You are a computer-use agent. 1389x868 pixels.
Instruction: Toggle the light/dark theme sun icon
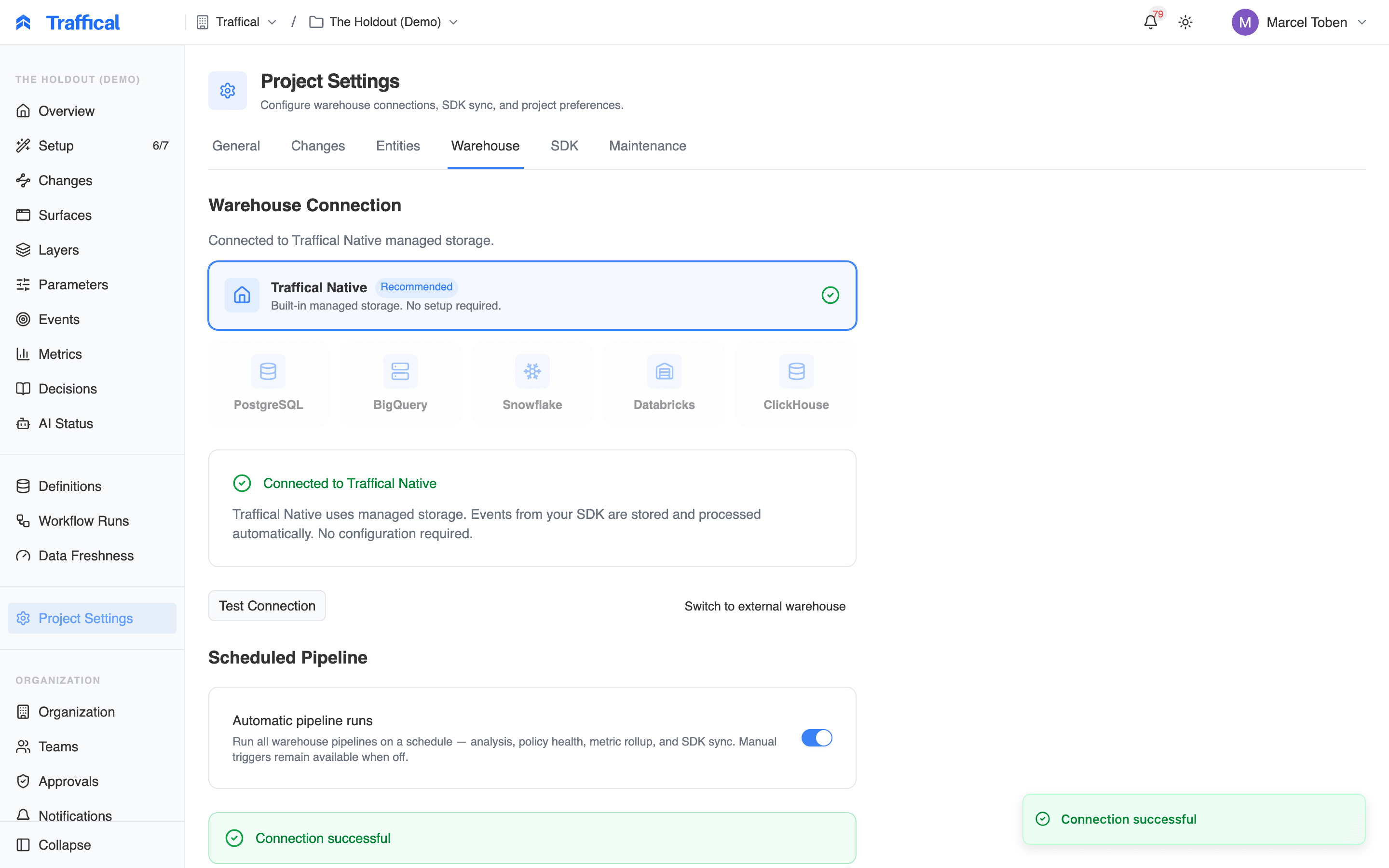(1185, 22)
